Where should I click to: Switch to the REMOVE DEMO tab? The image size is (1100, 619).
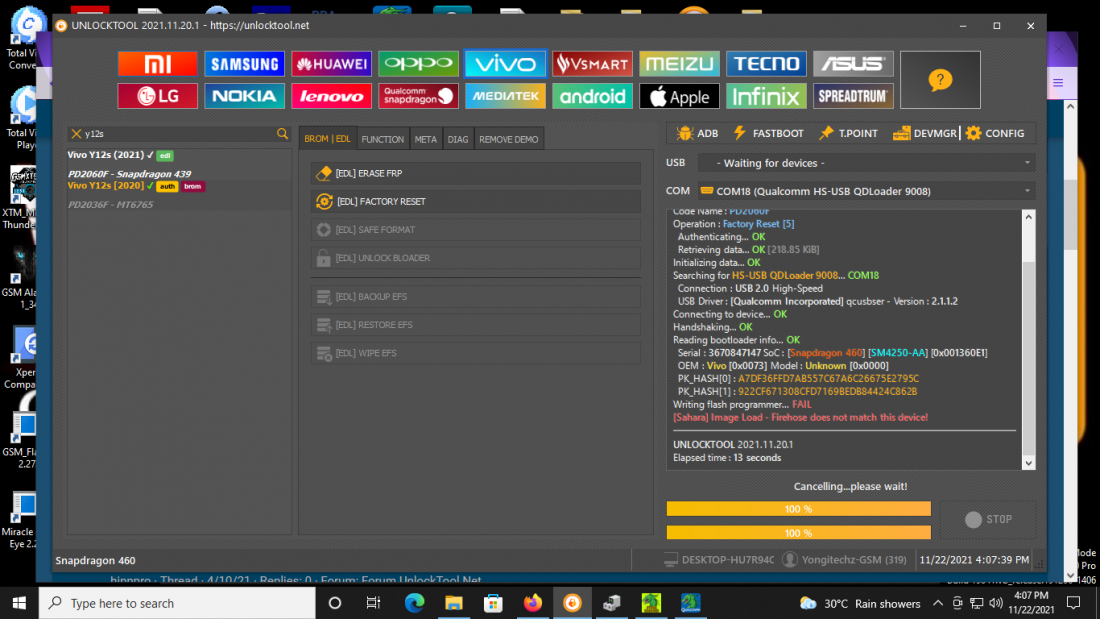(509, 139)
